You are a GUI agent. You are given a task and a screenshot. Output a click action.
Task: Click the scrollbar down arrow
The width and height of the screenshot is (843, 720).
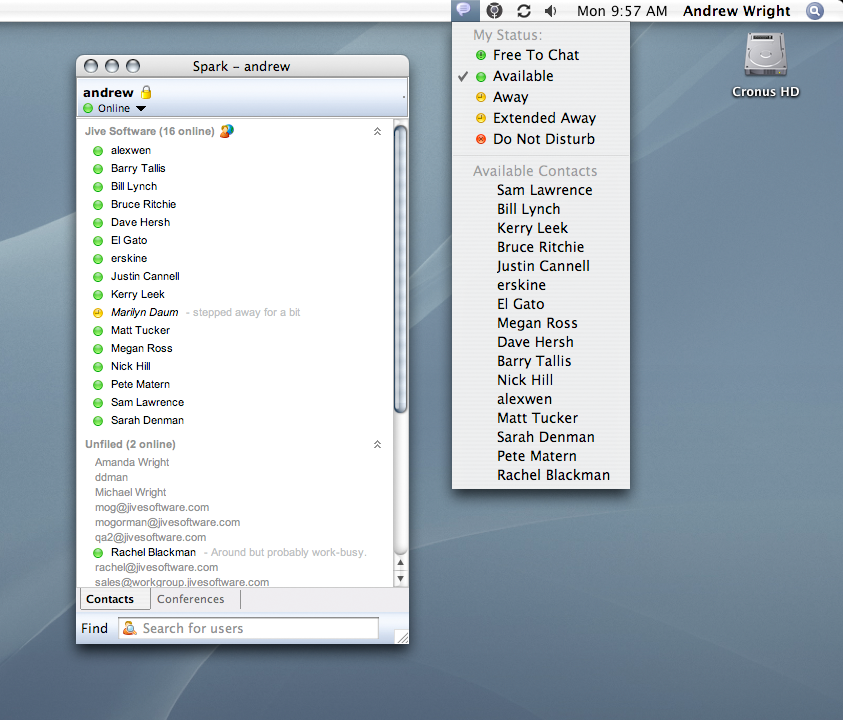point(401,579)
